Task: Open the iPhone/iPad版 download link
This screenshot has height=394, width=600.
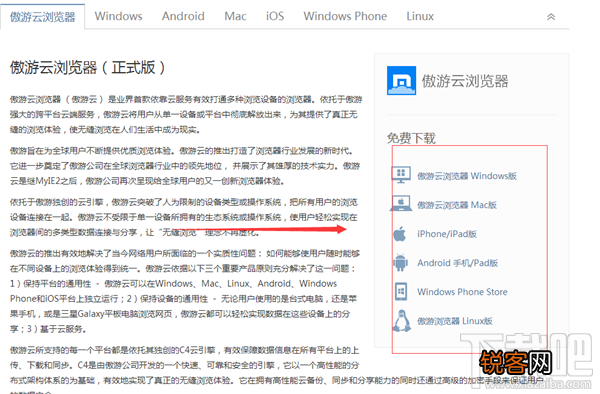Action: (x=447, y=234)
